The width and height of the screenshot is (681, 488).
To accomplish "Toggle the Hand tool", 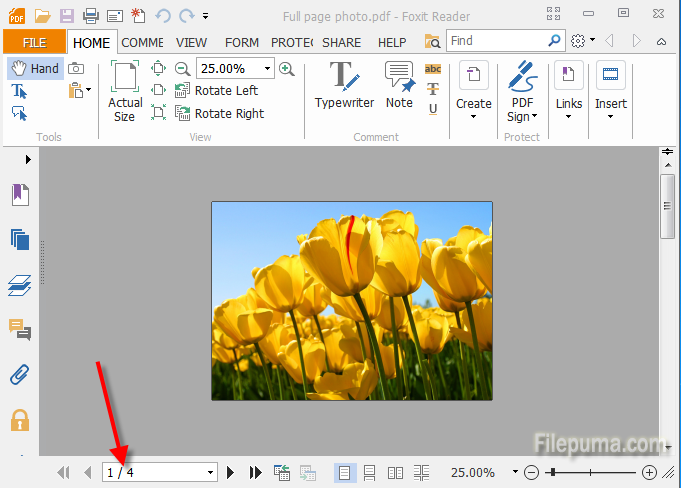I will (x=35, y=68).
